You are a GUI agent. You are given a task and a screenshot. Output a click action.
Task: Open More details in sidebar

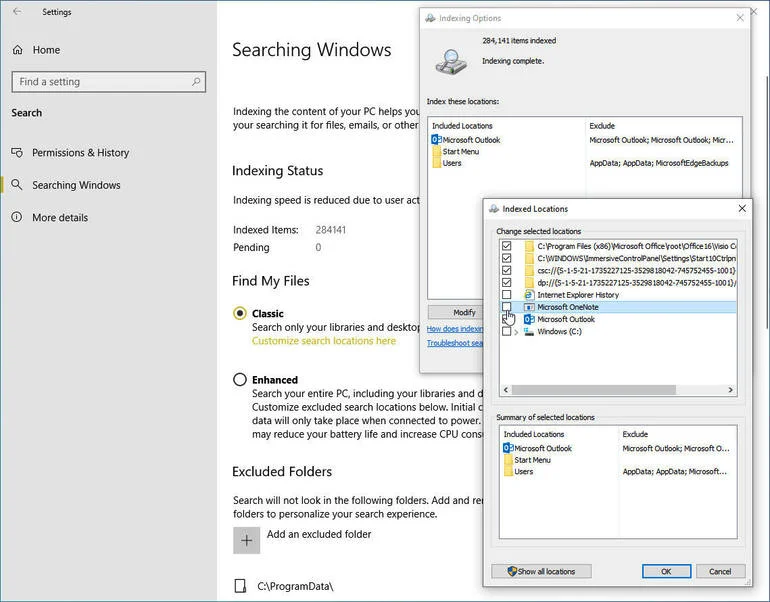point(60,218)
